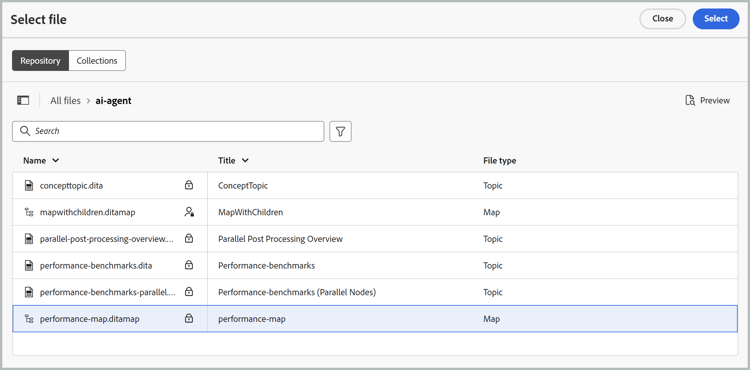
Task: Click lock icon on concepttopic.dita row
Action: tap(189, 185)
